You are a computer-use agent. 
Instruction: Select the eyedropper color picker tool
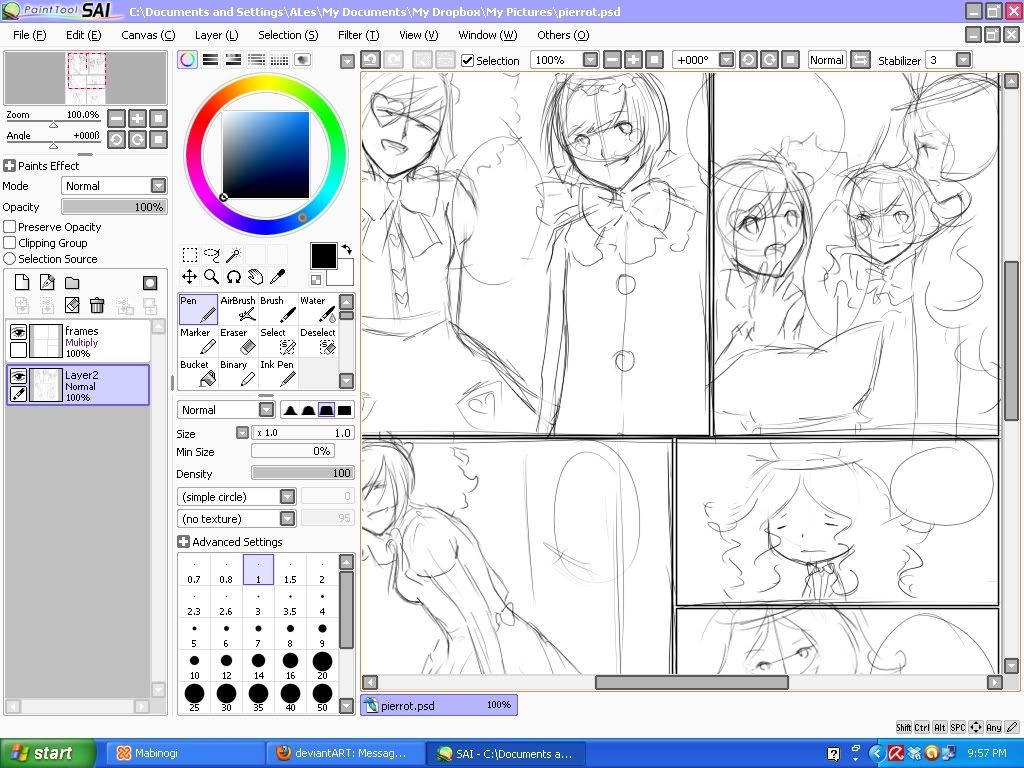tap(277, 277)
